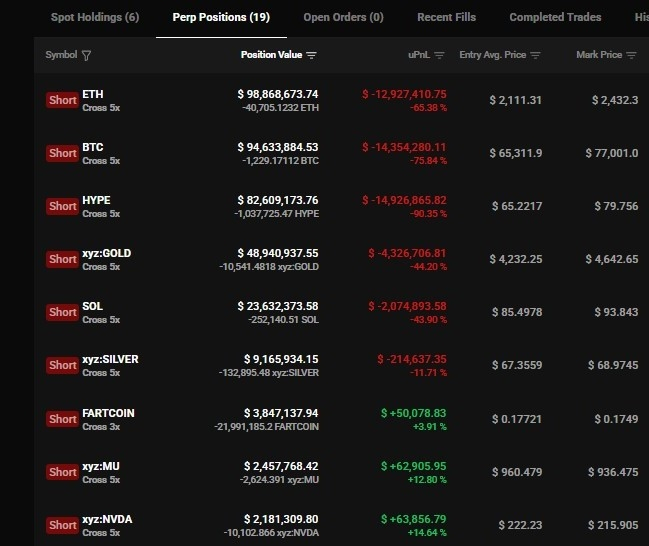Sort by the Entry Avg. Price sort icon
The image size is (649, 546).
535,55
